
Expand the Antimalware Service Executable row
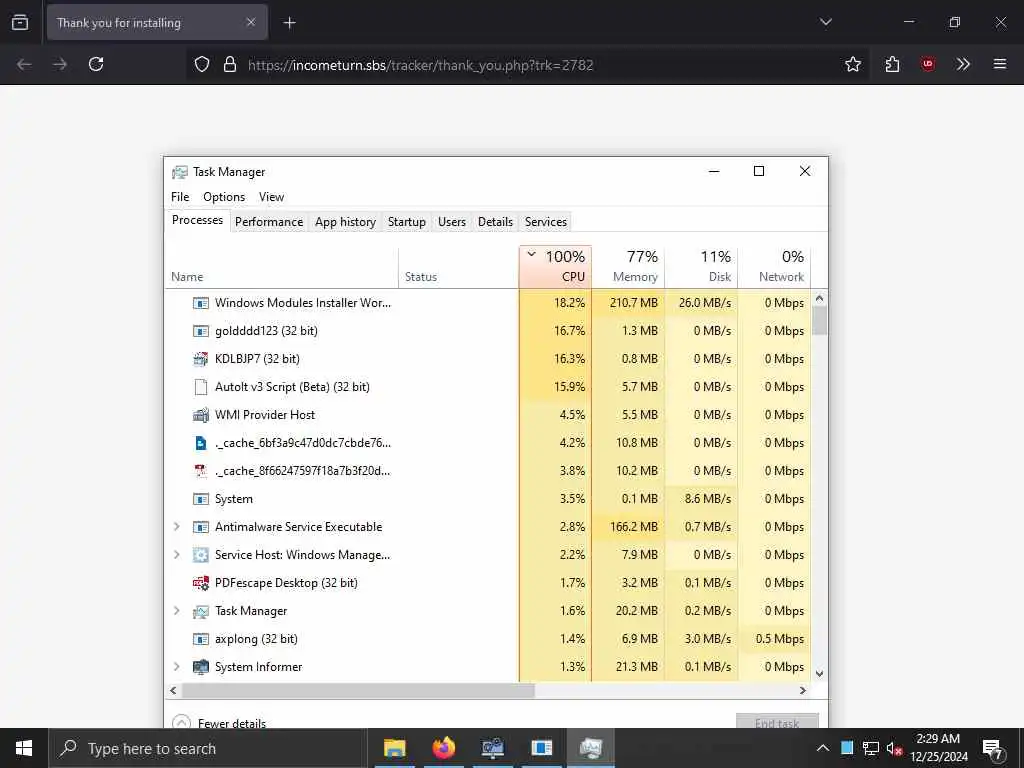click(x=176, y=526)
